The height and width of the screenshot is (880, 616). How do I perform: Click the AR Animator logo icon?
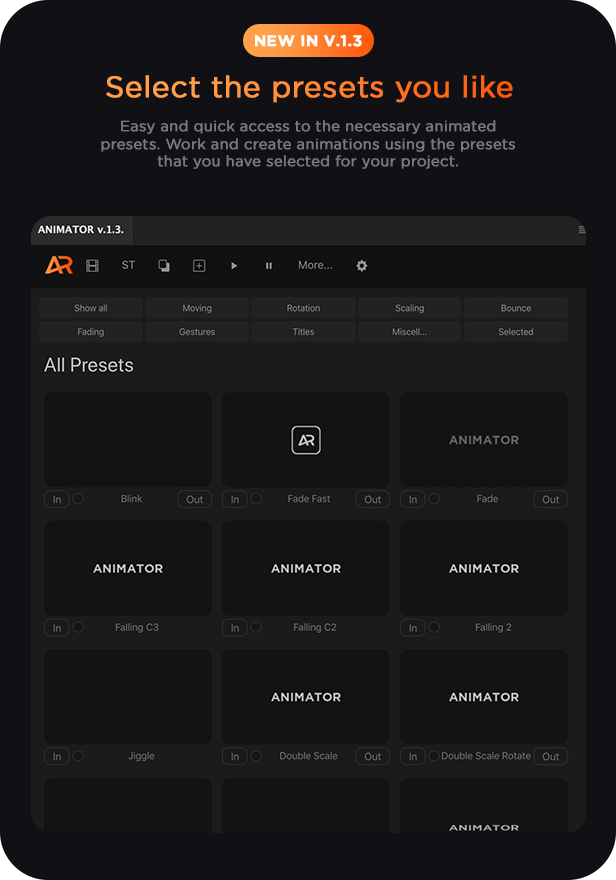coord(59,265)
